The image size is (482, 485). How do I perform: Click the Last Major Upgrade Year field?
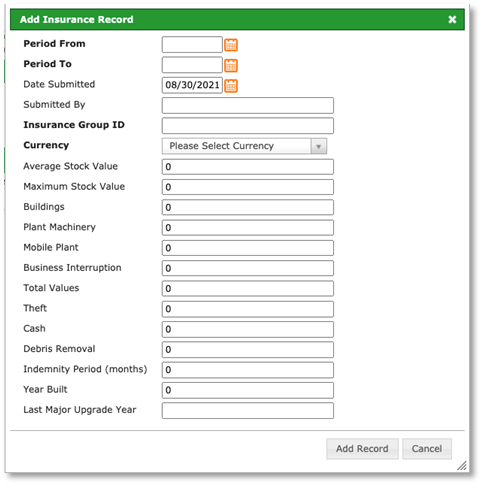click(x=248, y=411)
